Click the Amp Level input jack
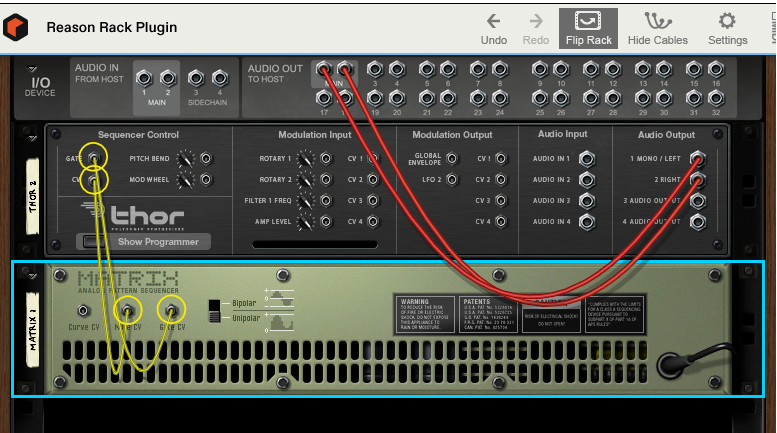 click(326, 221)
